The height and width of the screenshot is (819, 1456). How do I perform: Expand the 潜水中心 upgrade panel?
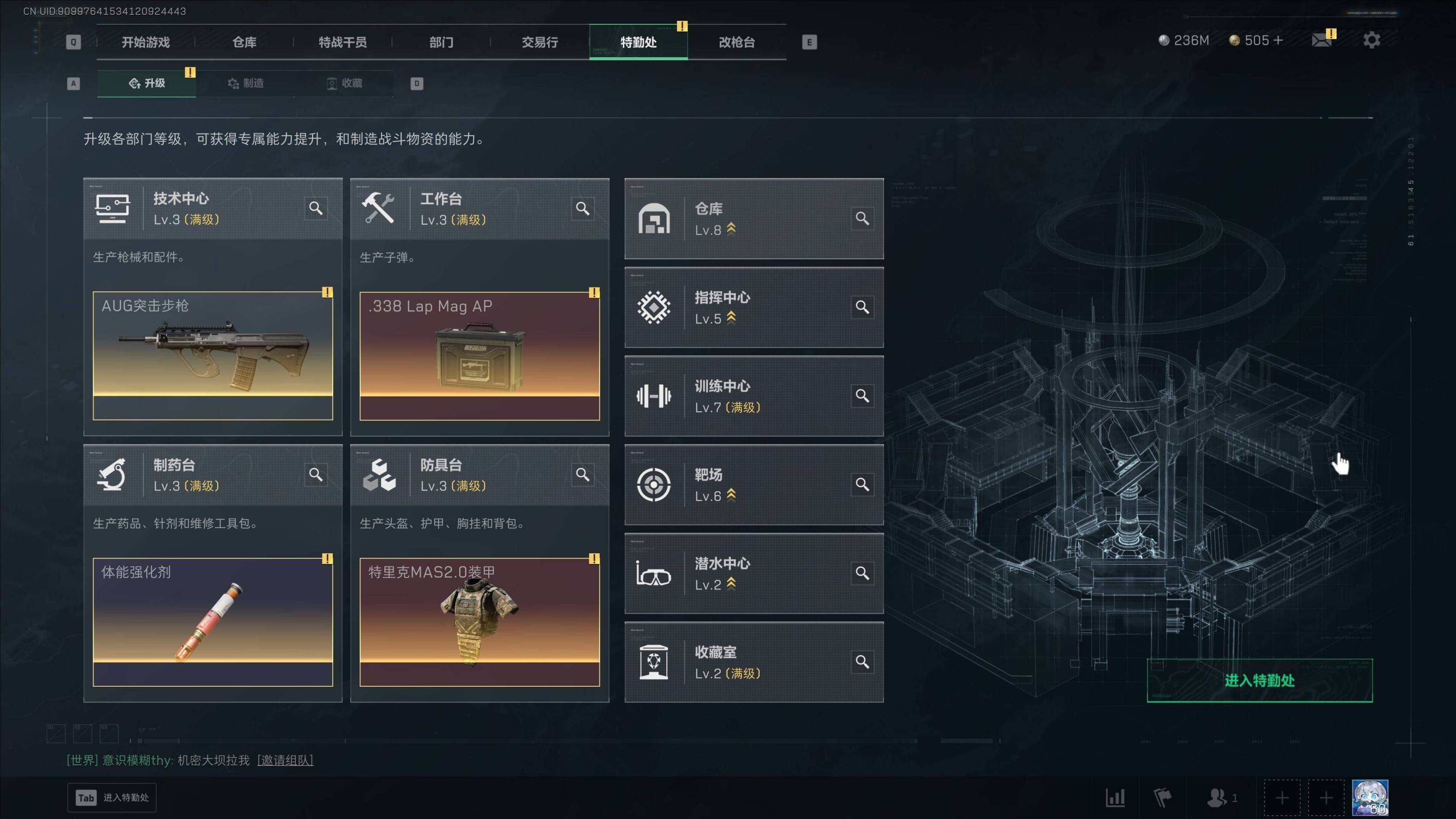754,573
